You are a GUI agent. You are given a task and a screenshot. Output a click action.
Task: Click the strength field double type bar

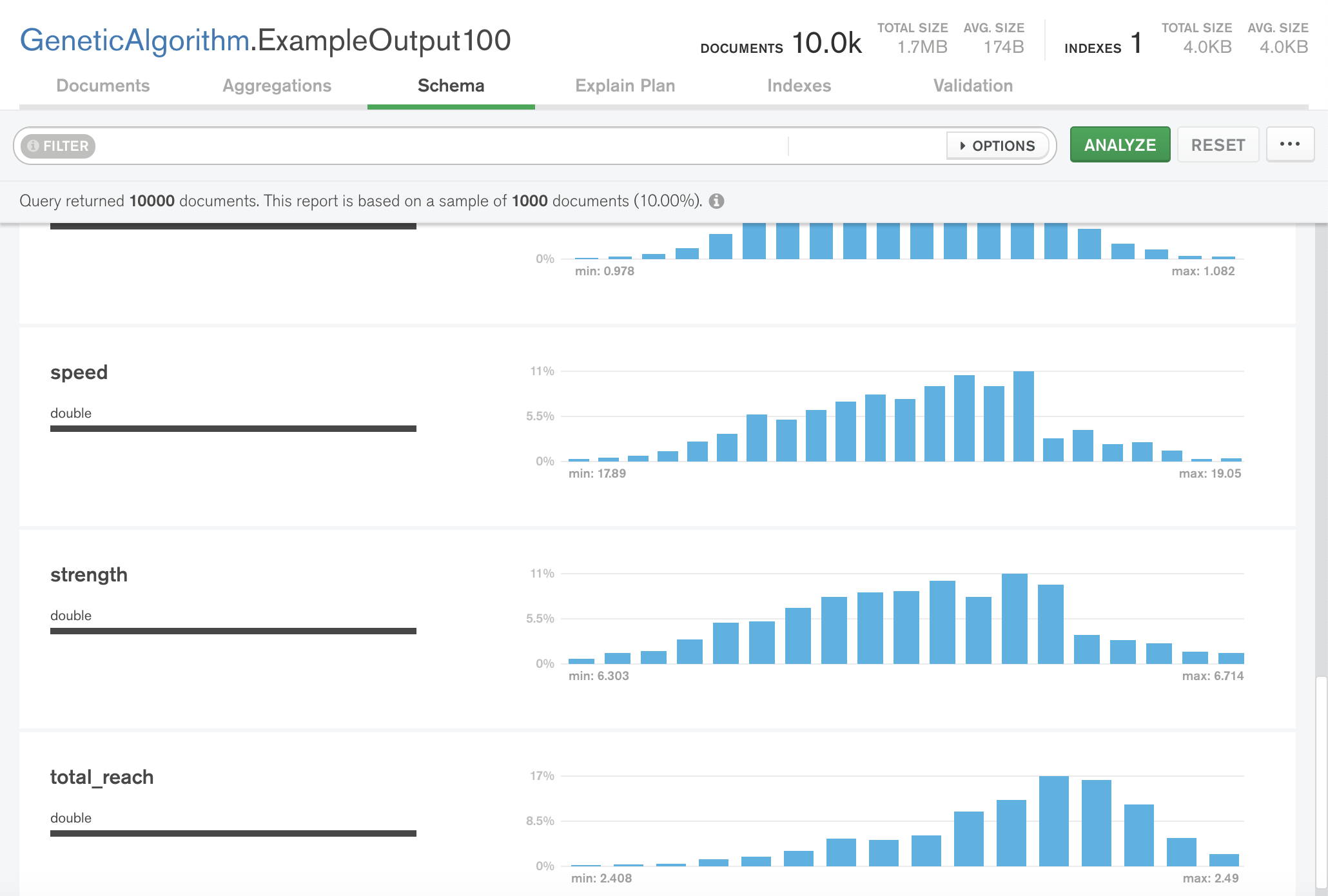pos(233,631)
